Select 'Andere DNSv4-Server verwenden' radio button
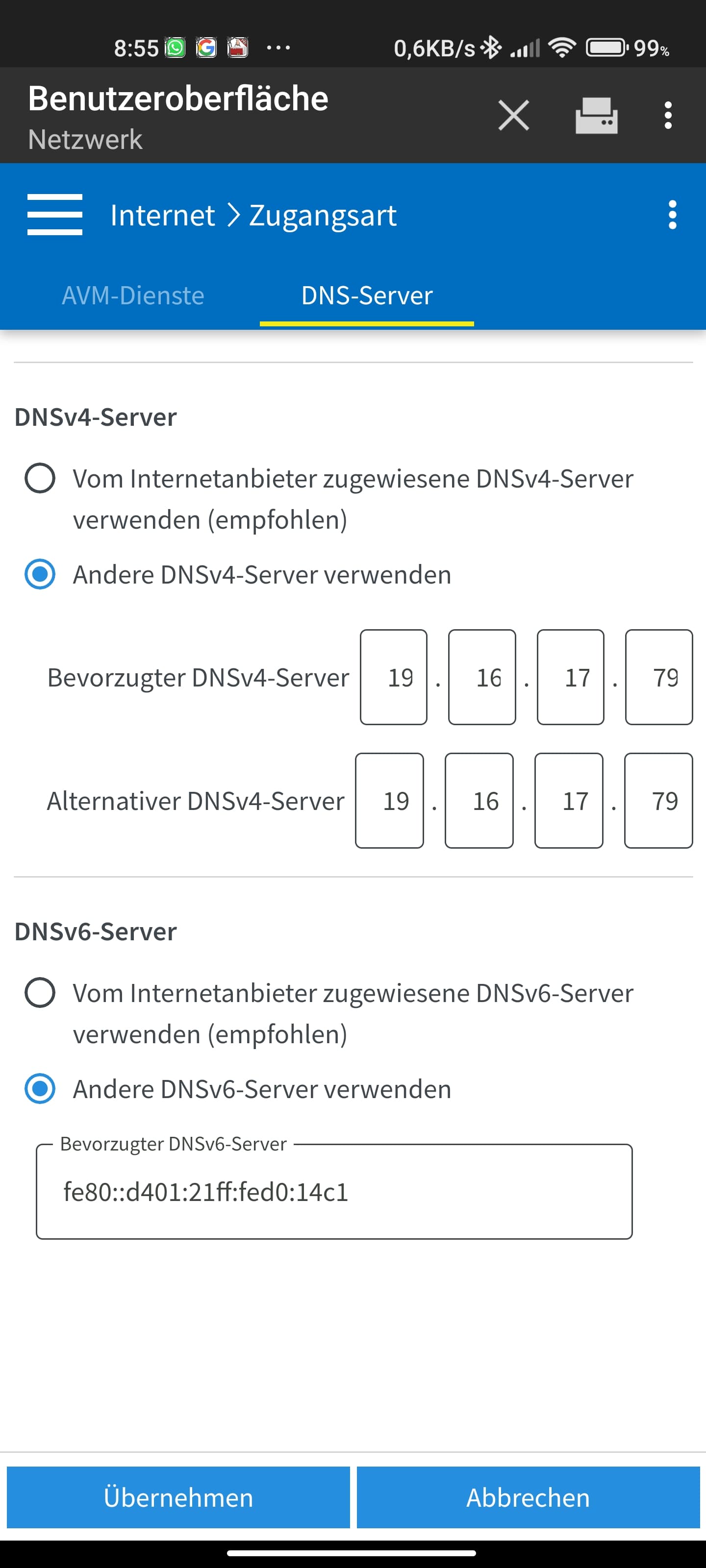The height and width of the screenshot is (1568, 706). coord(40,575)
